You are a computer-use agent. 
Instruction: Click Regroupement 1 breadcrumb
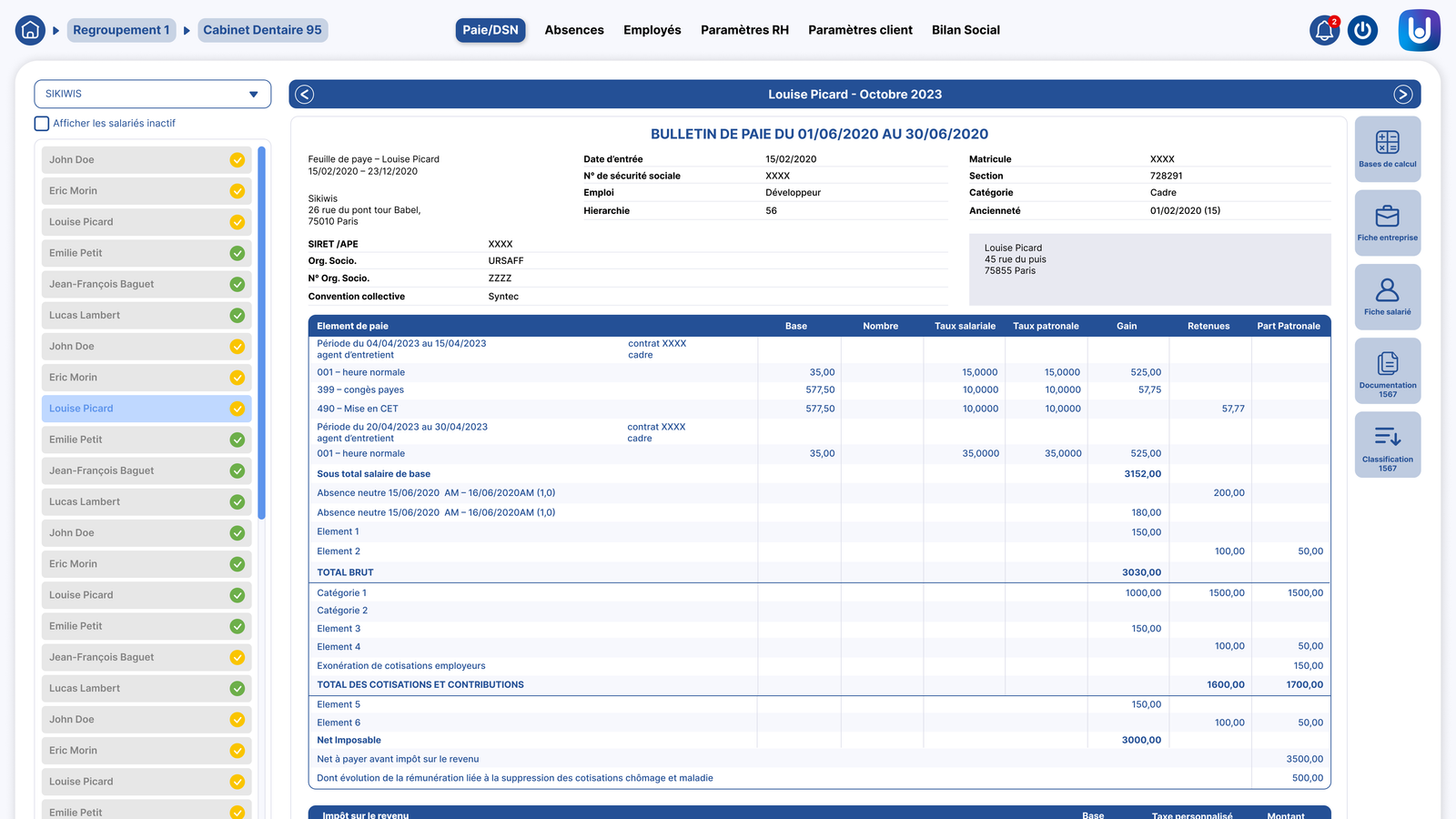[x=121, y=30]
